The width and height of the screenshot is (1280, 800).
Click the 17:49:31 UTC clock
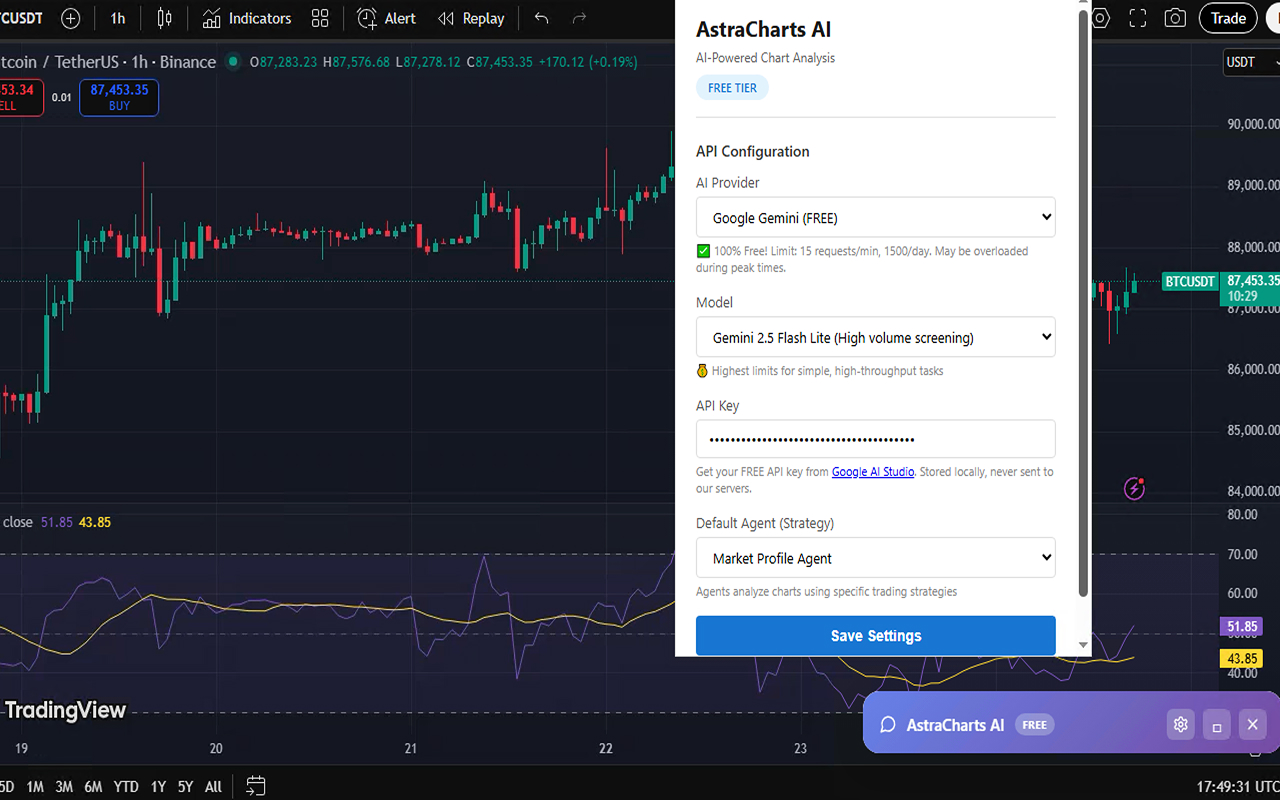(1238, 787)
